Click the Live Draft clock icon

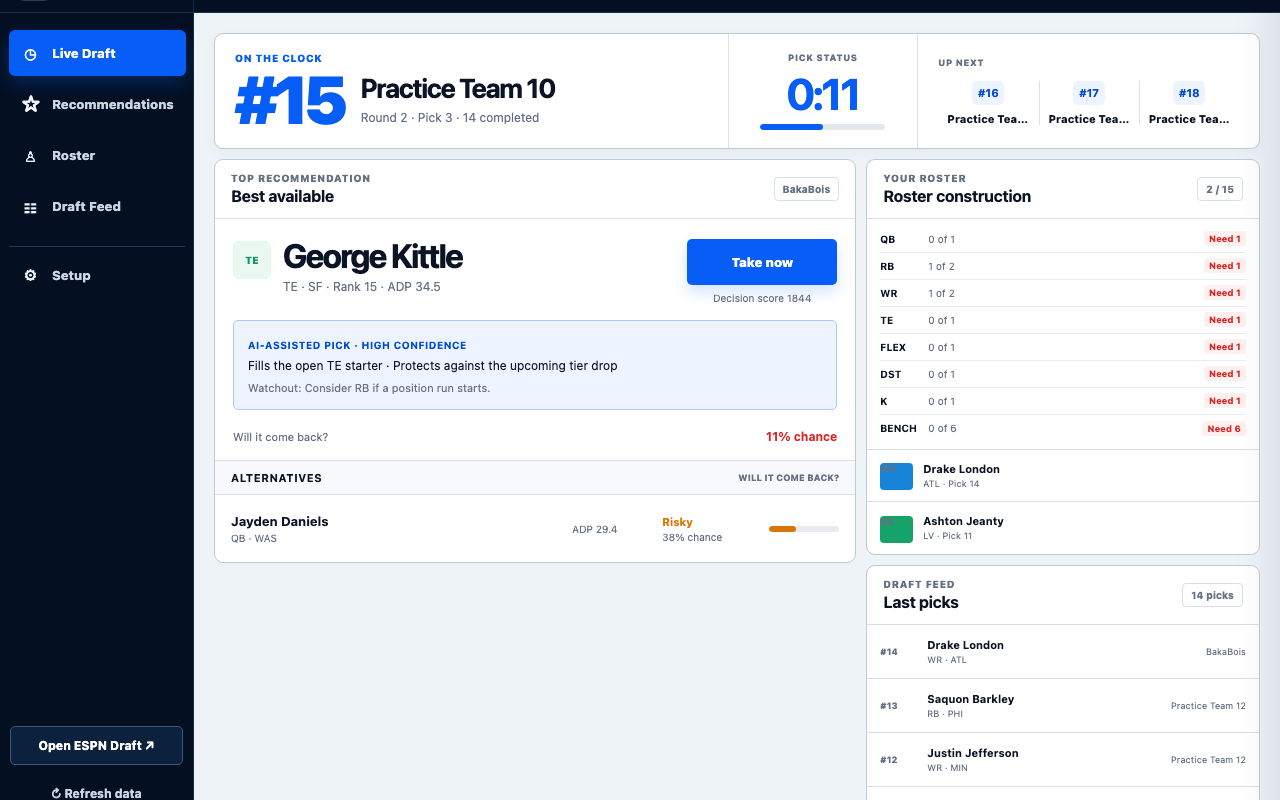[31, 54]
